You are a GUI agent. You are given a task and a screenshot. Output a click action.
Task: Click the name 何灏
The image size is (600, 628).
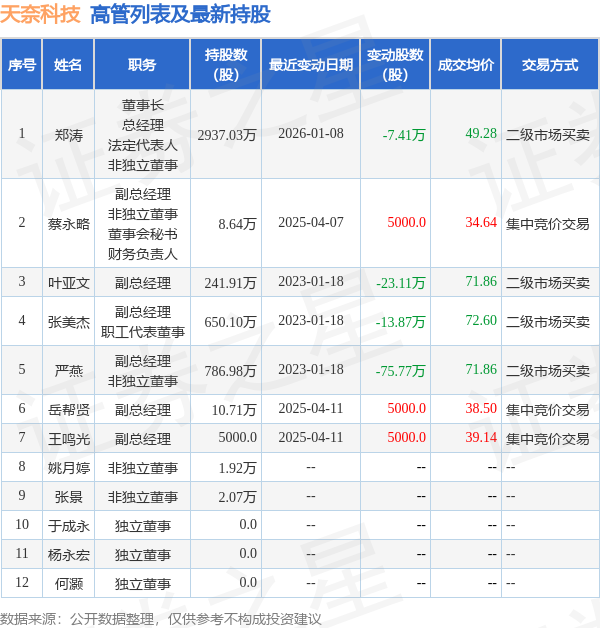click(68, 584)
